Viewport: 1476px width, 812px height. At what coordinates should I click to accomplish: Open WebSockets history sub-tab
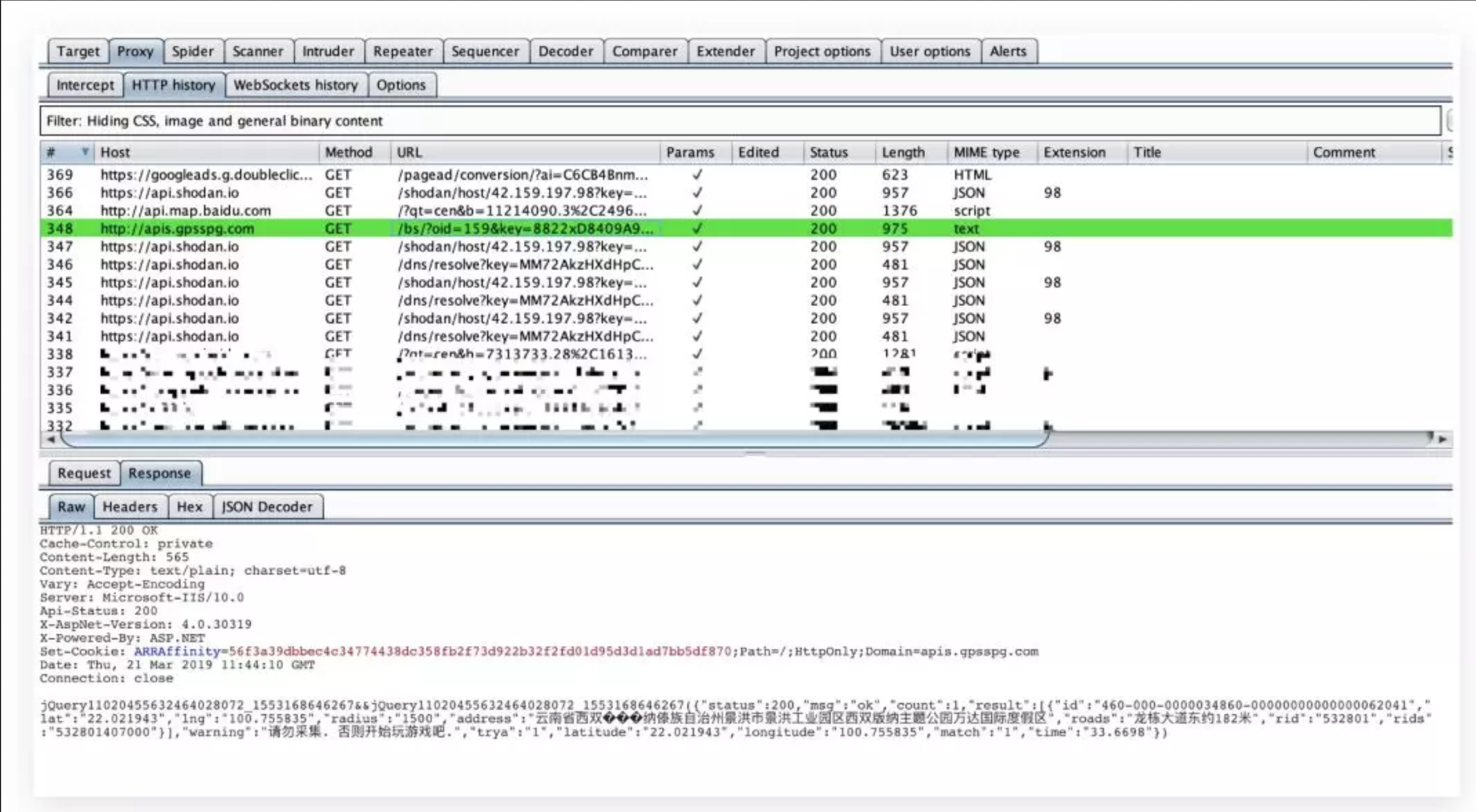pos(295,85)
